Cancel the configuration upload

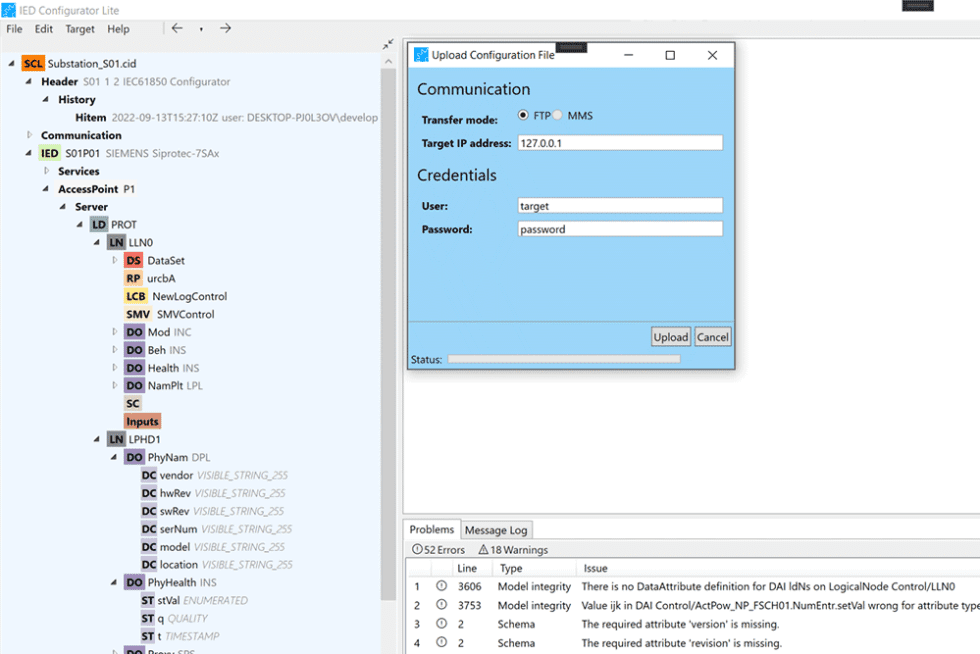coord(712,337)
